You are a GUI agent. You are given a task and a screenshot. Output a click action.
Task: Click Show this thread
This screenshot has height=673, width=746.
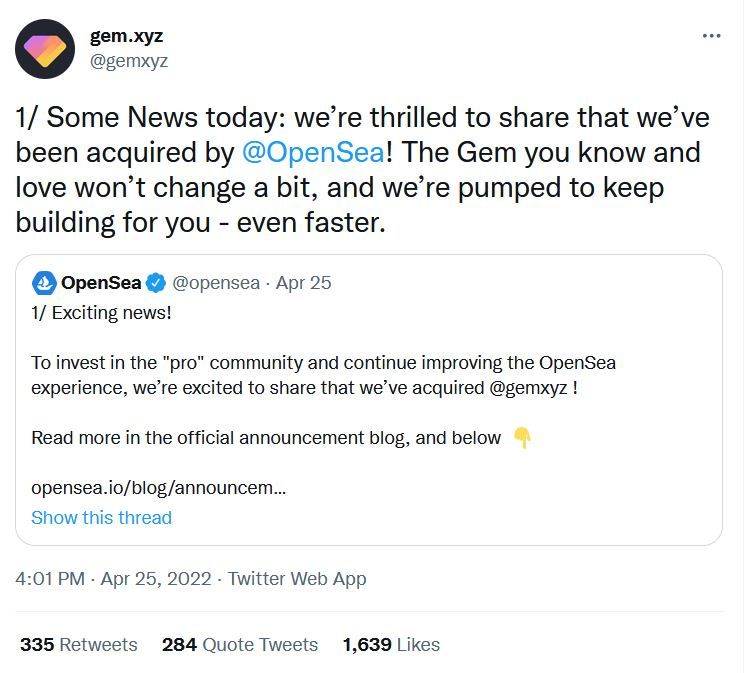pyautogui.click(x=101, y=517)
